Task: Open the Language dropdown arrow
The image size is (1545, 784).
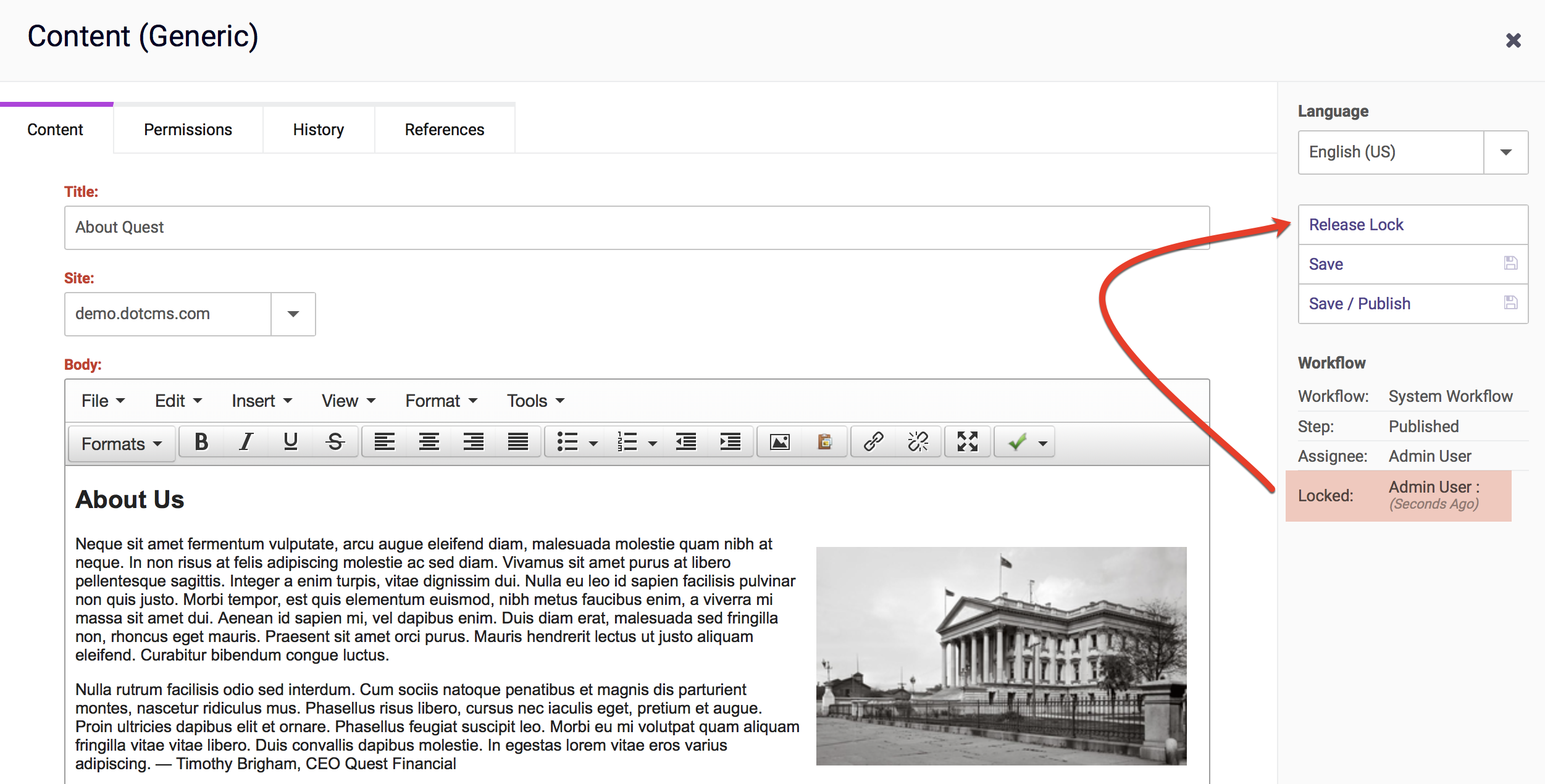Action: click(1505, 152)
